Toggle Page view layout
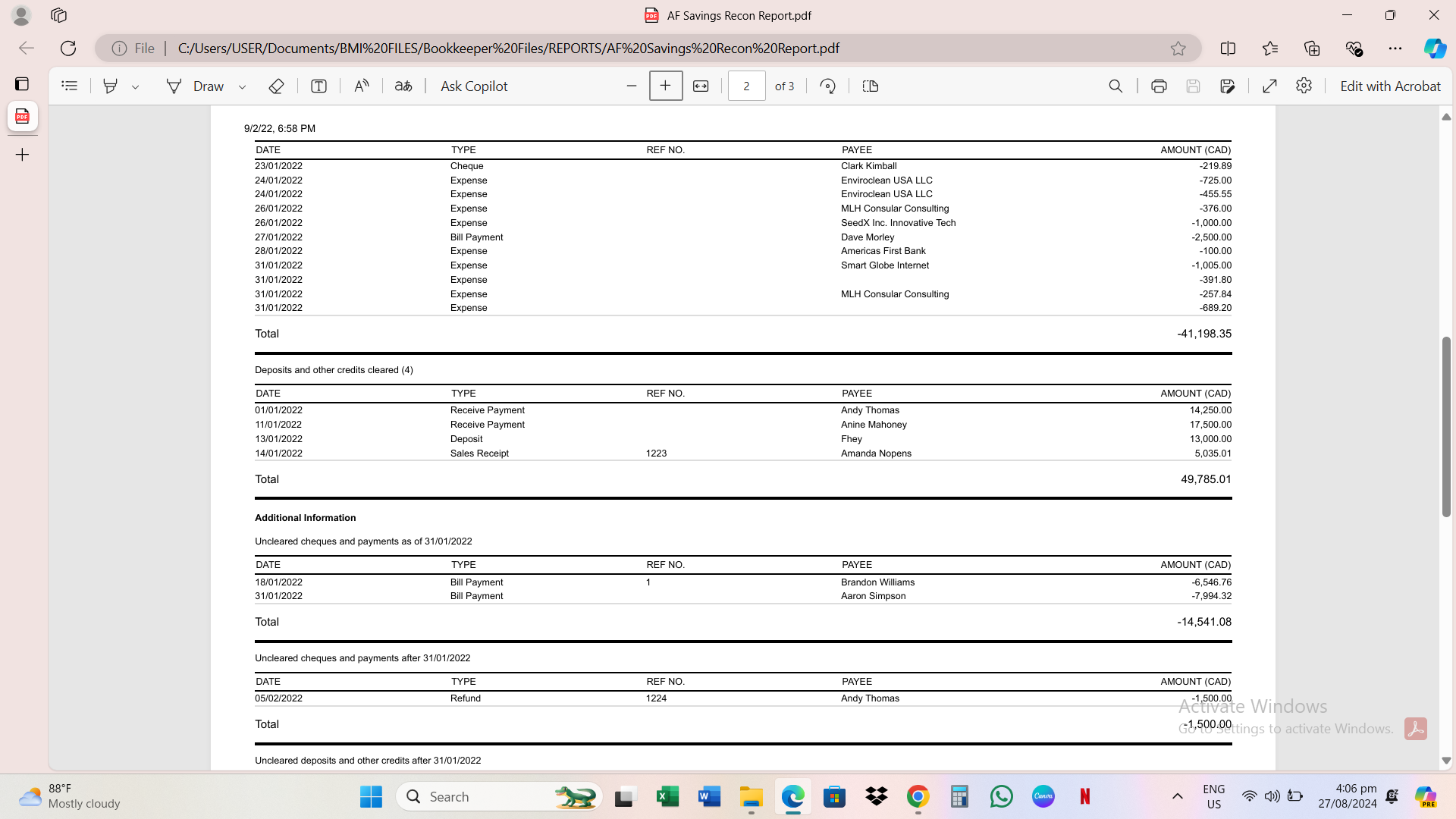 [871, 86]
